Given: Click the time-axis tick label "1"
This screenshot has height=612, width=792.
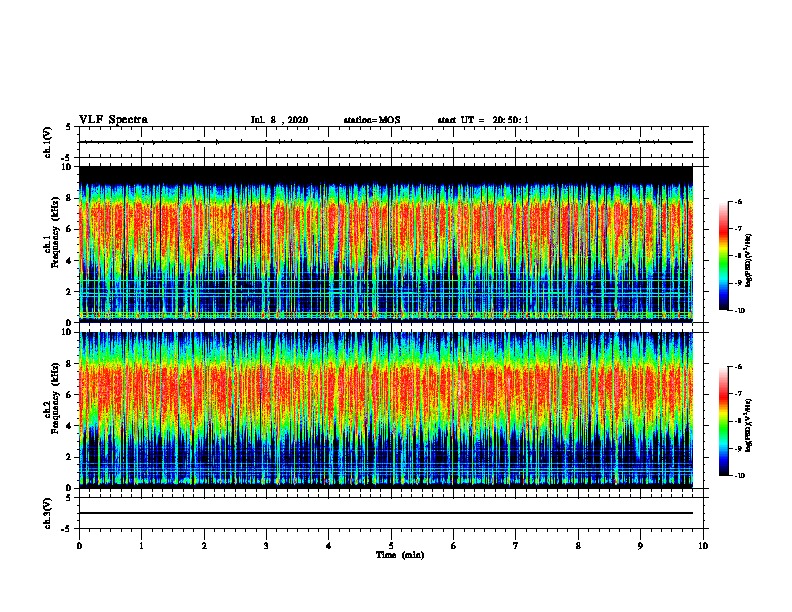Looking at the screenshot, I should (x=141, y=546).
